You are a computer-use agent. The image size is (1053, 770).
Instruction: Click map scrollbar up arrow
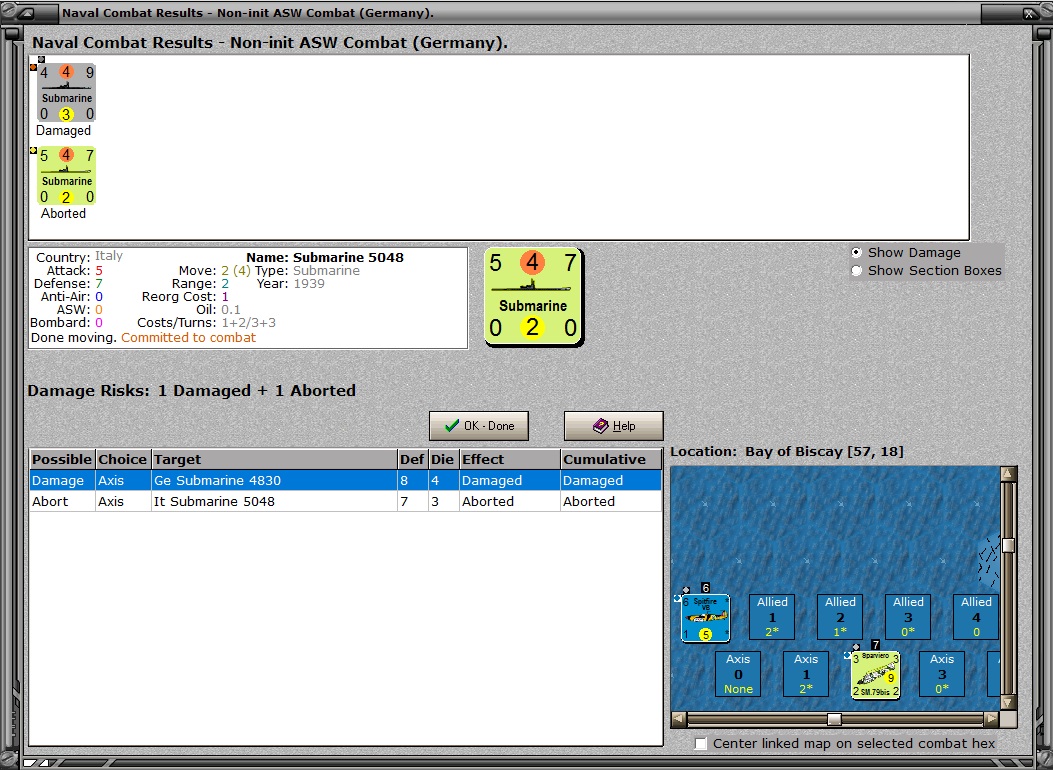[x=1007, y=474]
